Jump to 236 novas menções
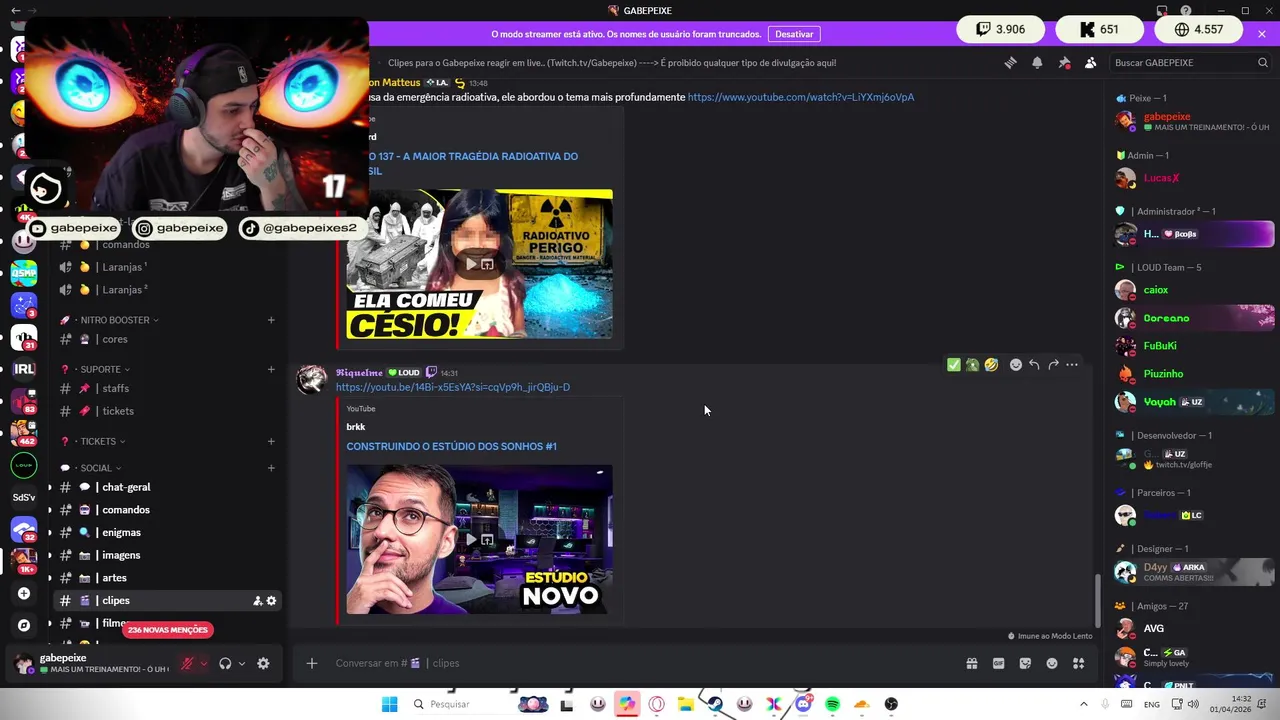The image size is (1280, 720). [168, 630]
